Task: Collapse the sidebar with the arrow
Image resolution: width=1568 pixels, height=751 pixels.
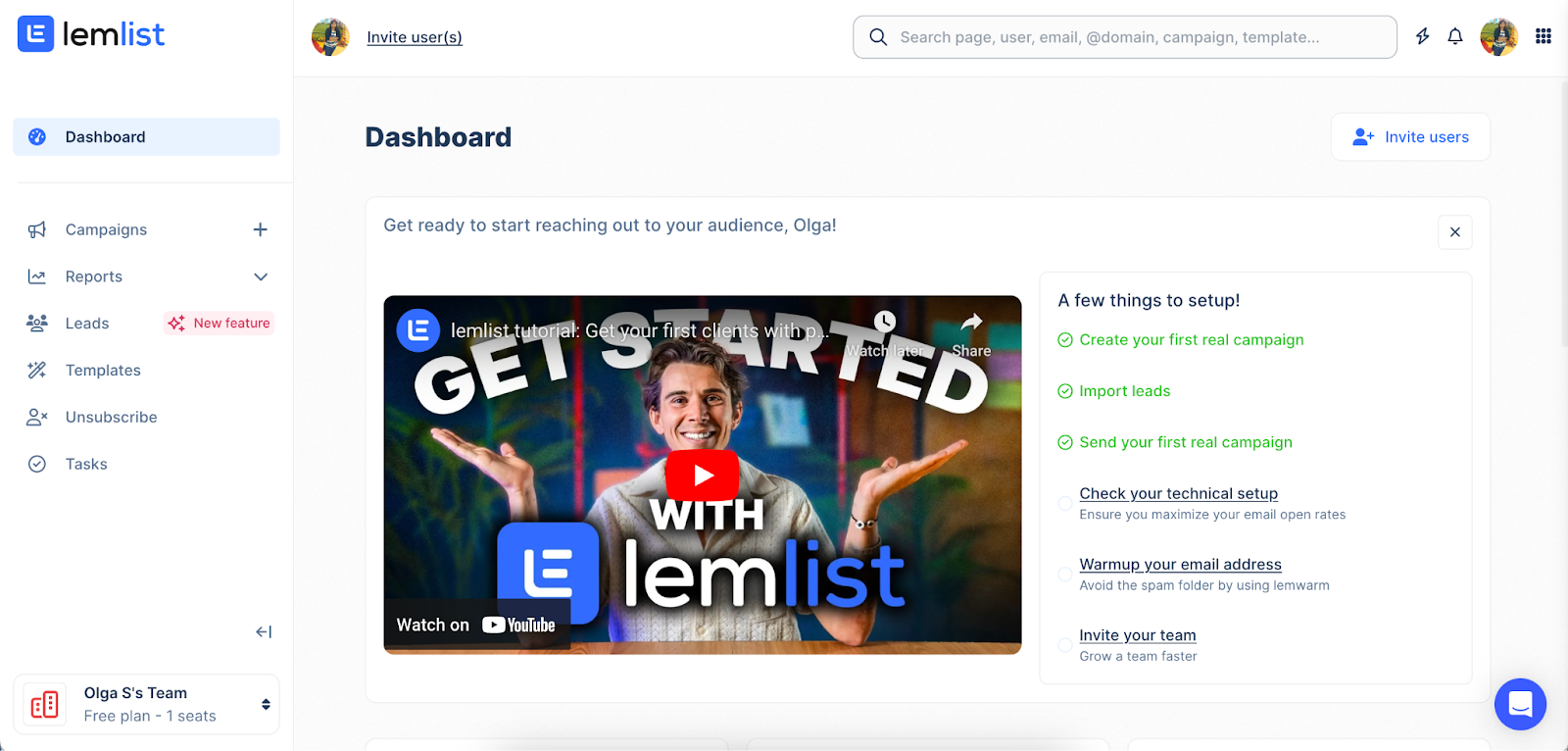Action: (x=263, y=631)
